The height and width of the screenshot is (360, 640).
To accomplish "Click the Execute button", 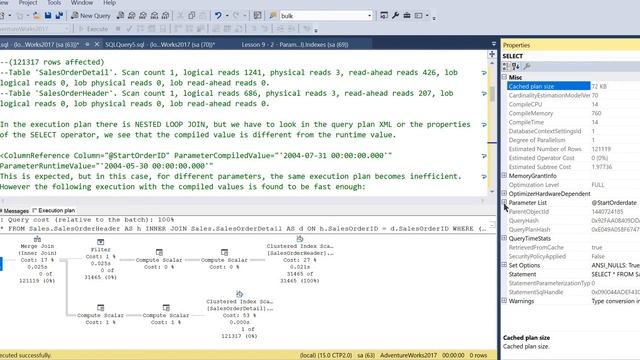I will [x=93, y=29].
